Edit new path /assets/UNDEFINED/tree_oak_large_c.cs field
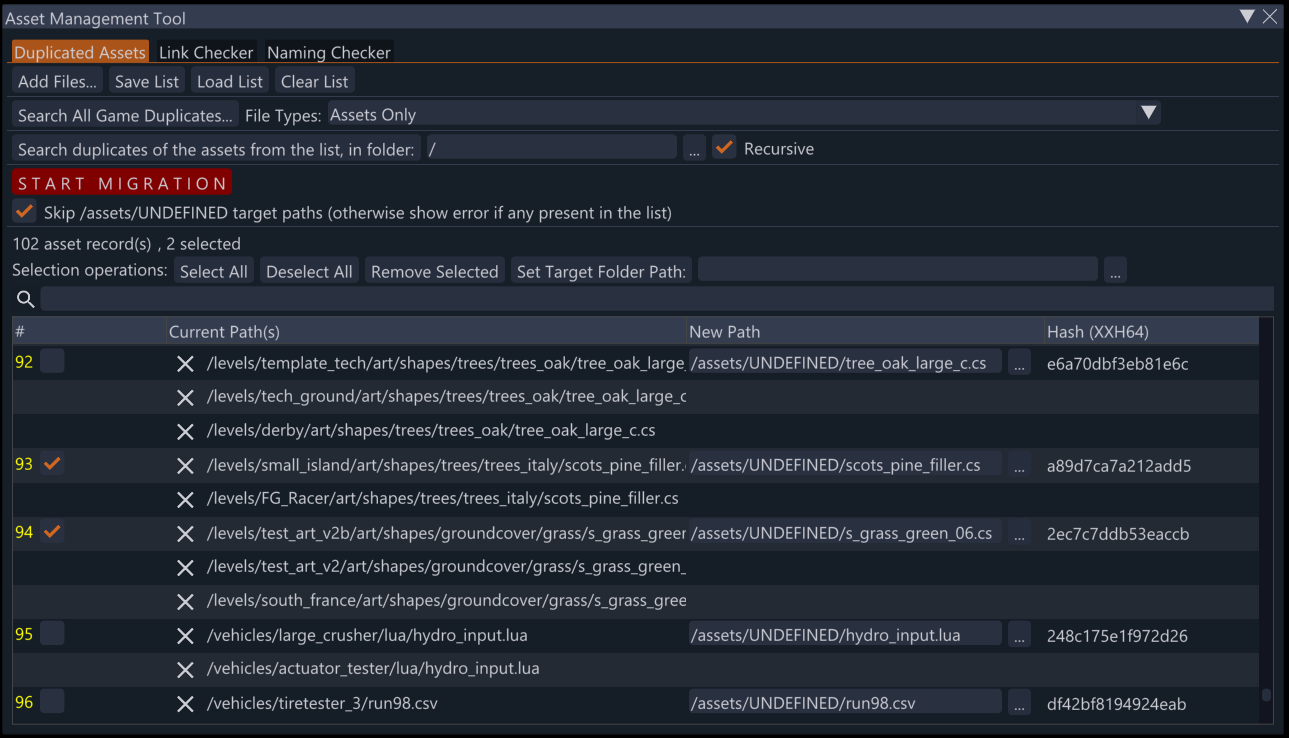This screenshot has width=1289, height=738. click(845, 363)
